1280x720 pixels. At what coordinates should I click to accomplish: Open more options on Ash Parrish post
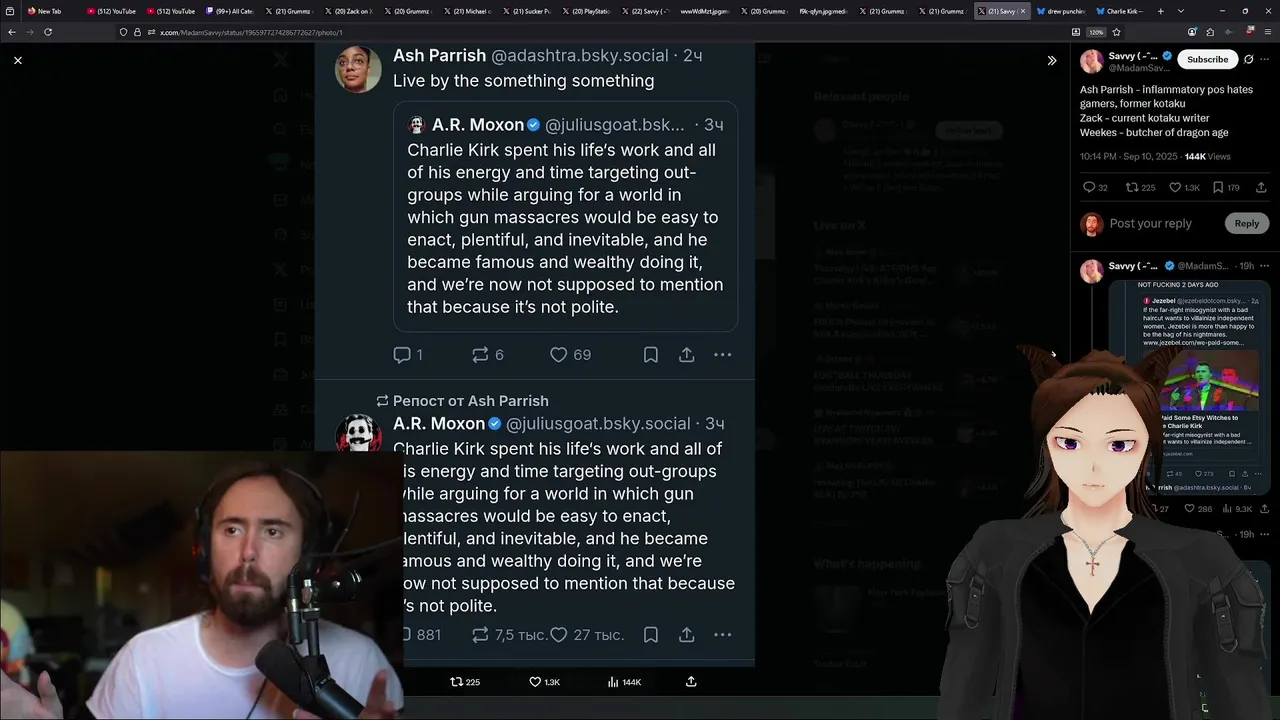tap(723, 355)
